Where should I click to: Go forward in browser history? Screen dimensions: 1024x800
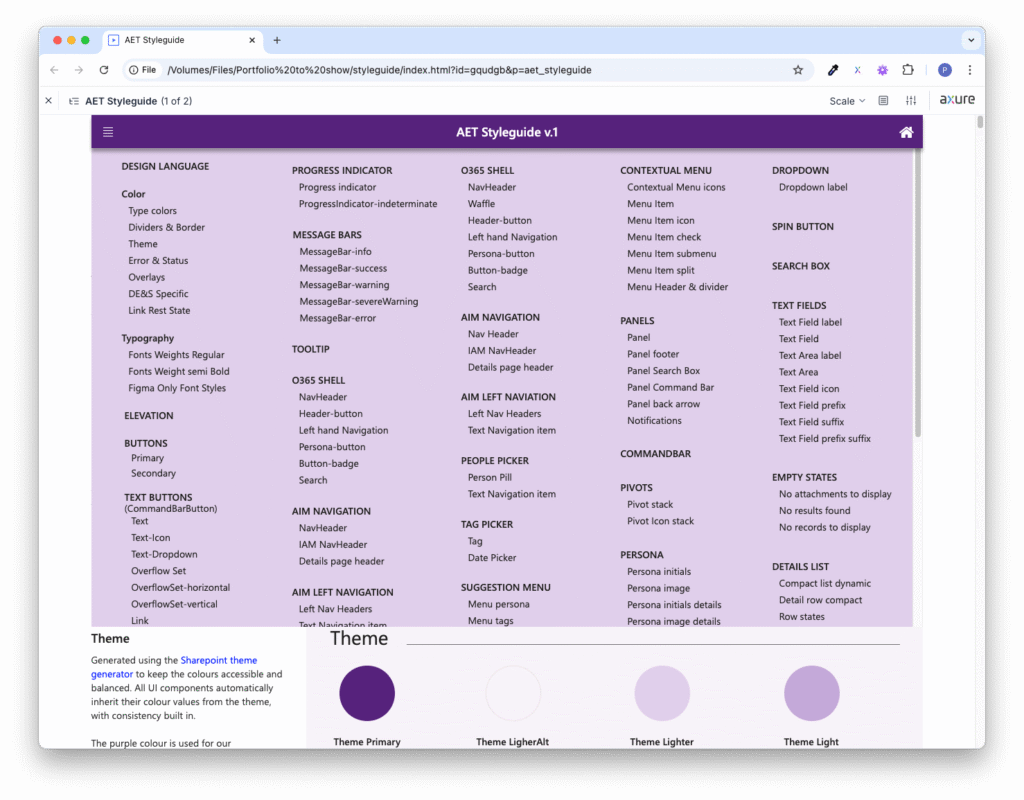tap(78, 70)
